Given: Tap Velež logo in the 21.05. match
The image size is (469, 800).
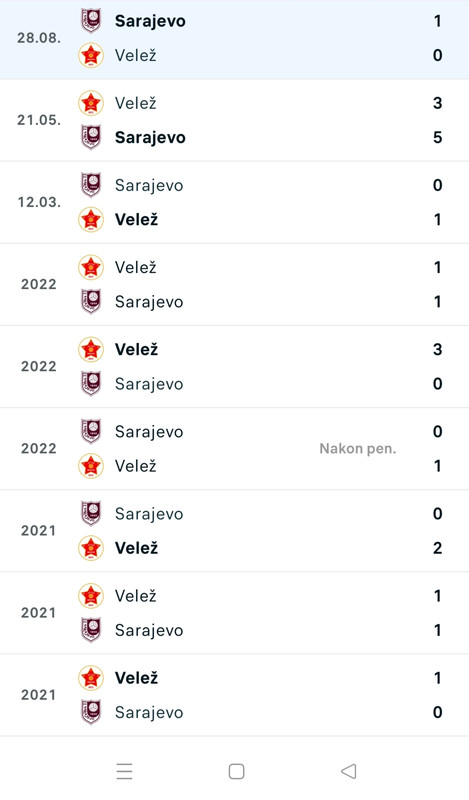Looking at the screenshot, I should (x=91, y=103).
